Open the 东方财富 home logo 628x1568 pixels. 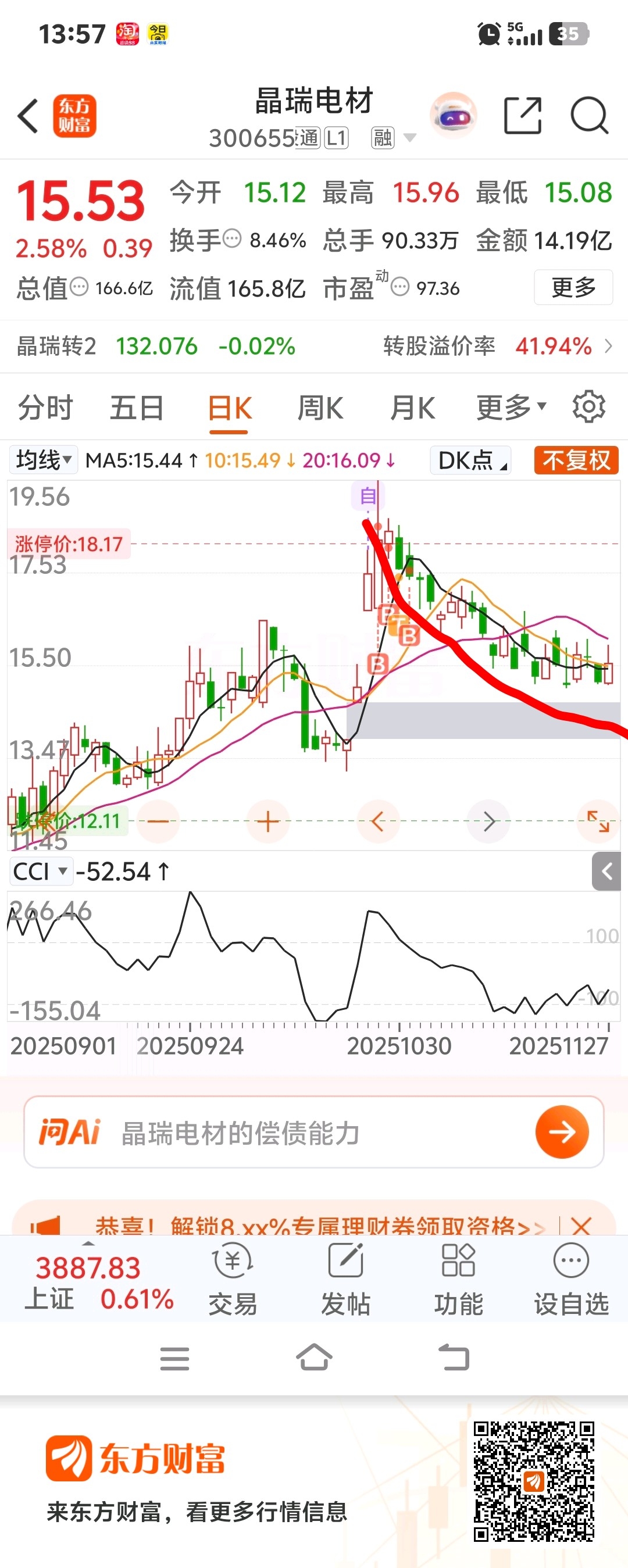pyautogui.click(x=74, y=116)
